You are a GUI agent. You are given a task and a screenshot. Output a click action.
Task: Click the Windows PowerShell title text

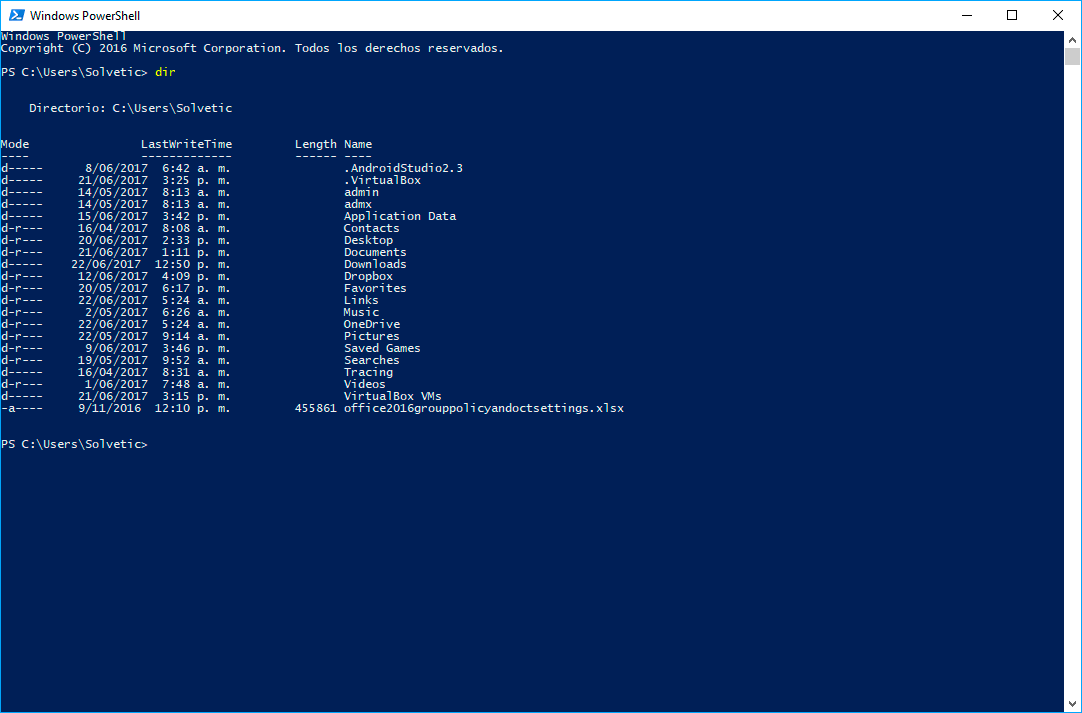click(x=85, y=16)
